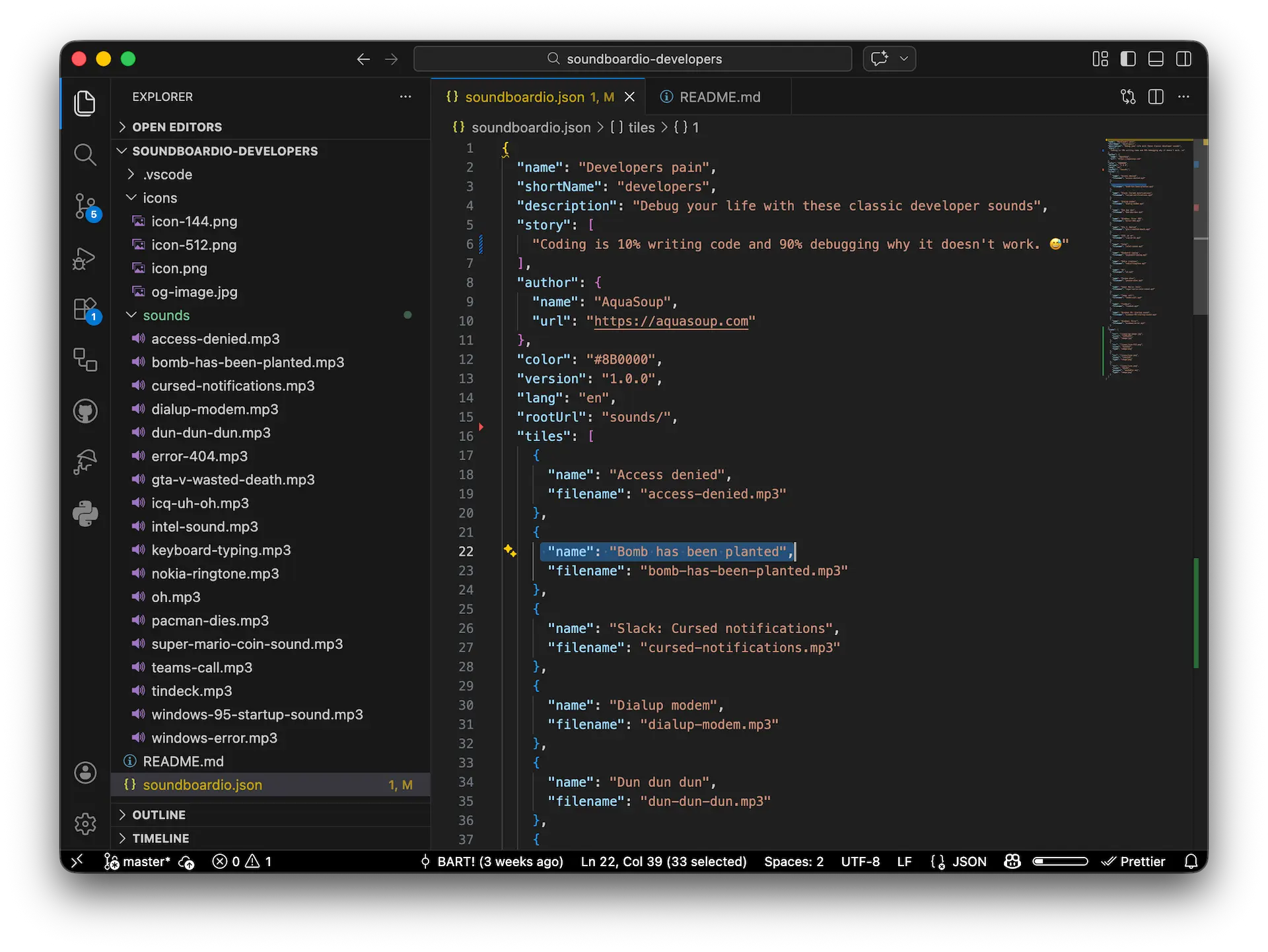Open Run and Debug view
This screenshot has height=952, width=1268.
[85, 258]
